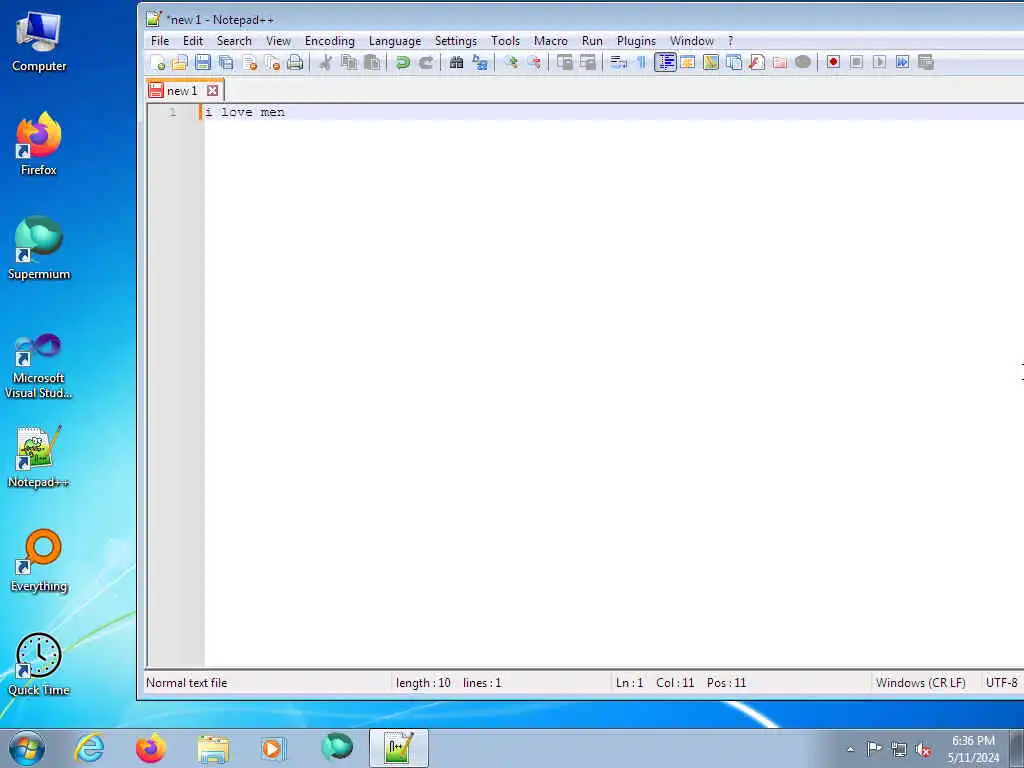Click the Copy toolbar icon
Image resolution: width=1024 pixels, height=768 pixels.
[349, 63]
